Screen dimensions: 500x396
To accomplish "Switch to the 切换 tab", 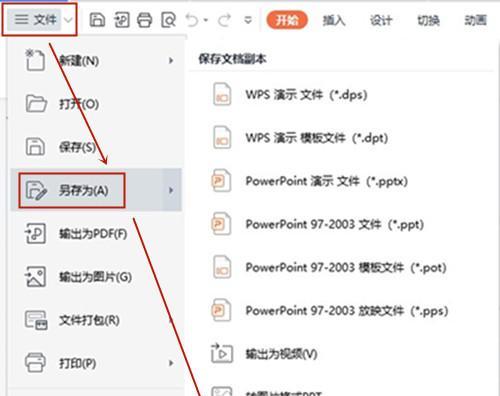I will 428,20.
